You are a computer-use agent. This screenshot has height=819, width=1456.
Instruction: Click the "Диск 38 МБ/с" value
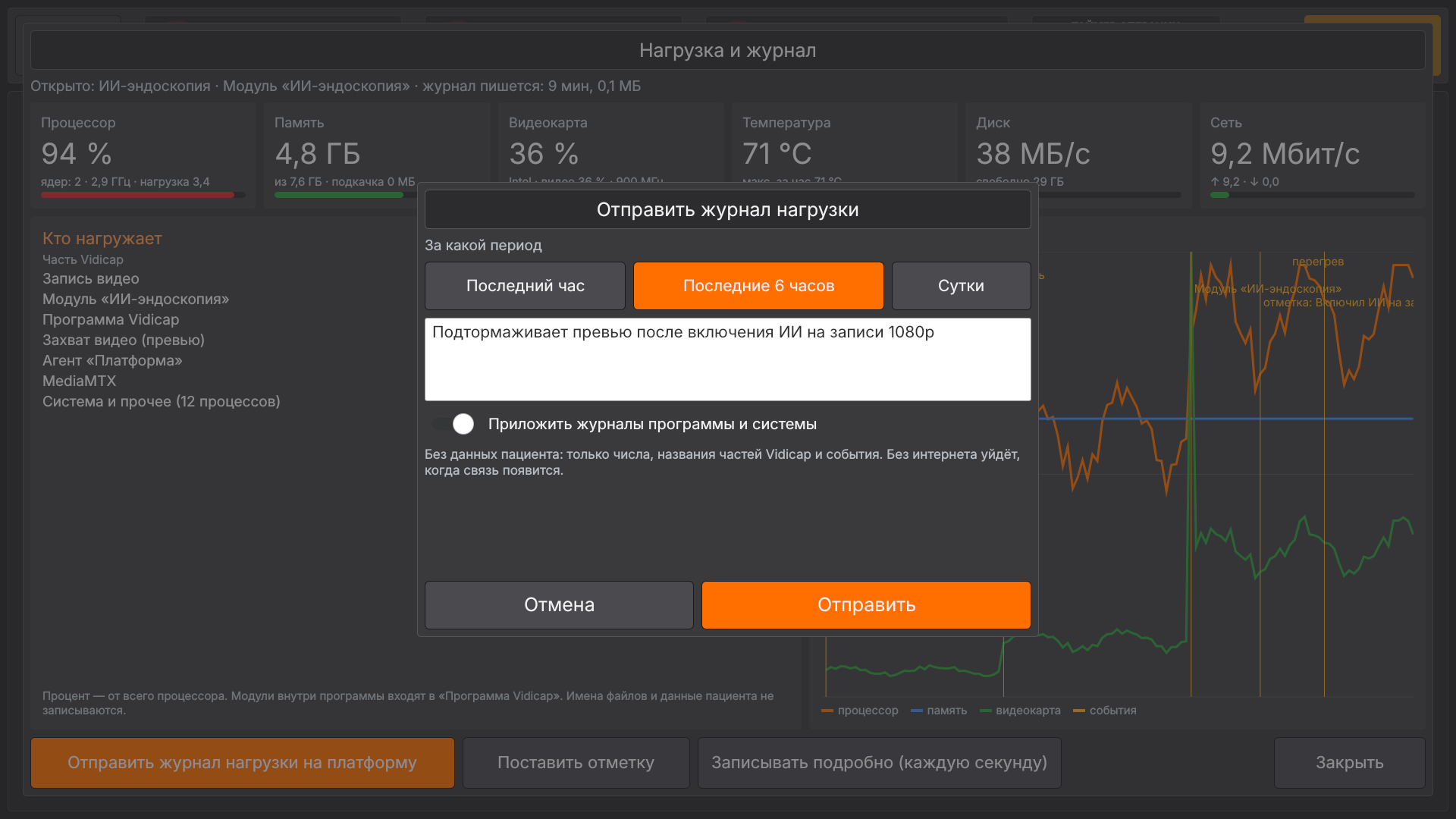pyautogui.click(x=1033, y=154)
